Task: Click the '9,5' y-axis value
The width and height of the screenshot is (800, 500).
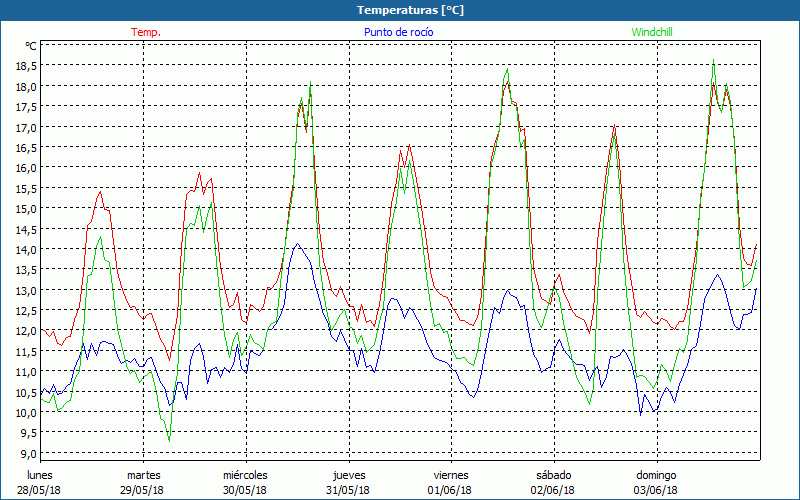Action: point(29,433)
